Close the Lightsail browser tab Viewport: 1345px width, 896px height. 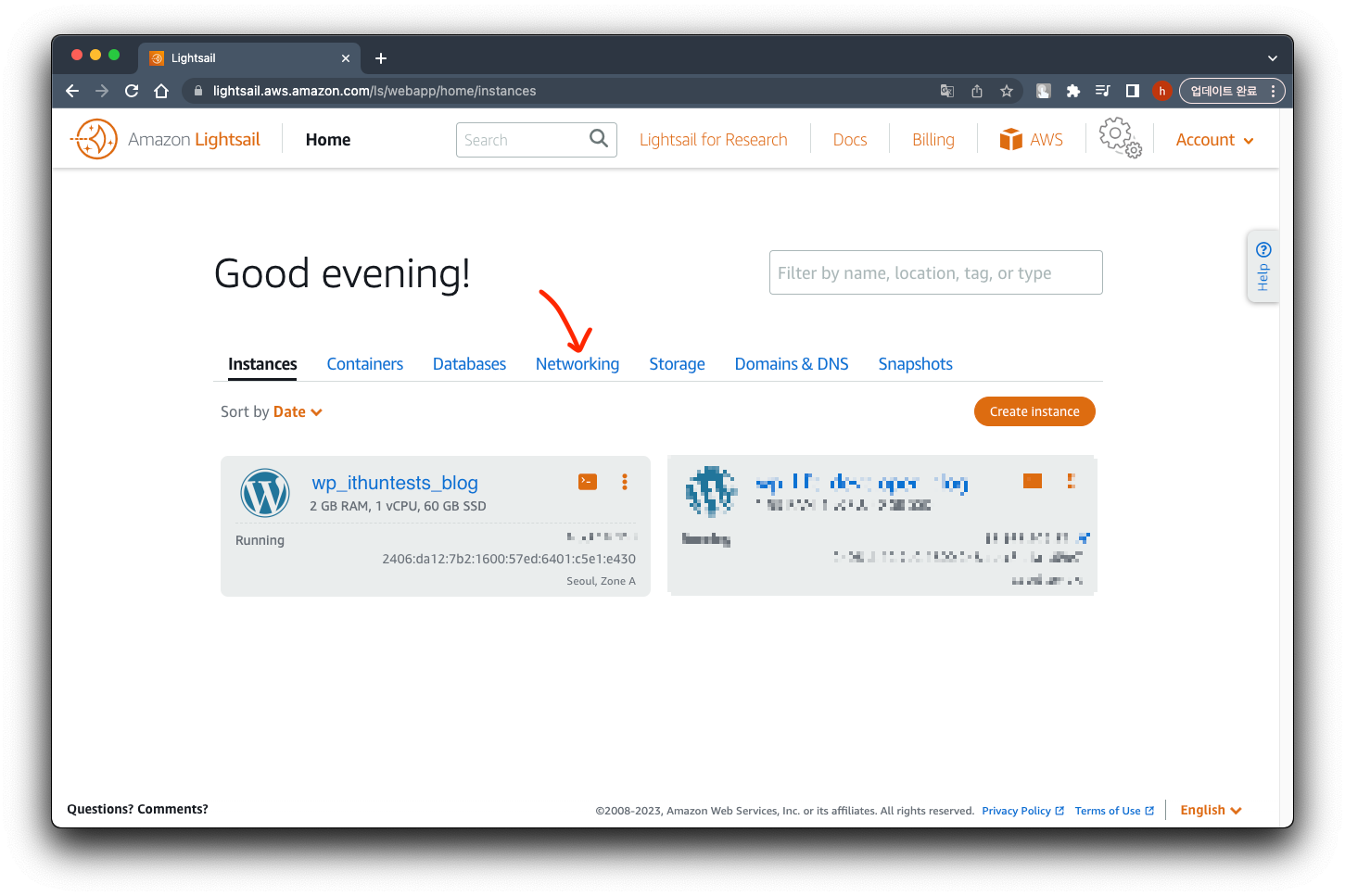pyautogui.click(x=346, y=58)
